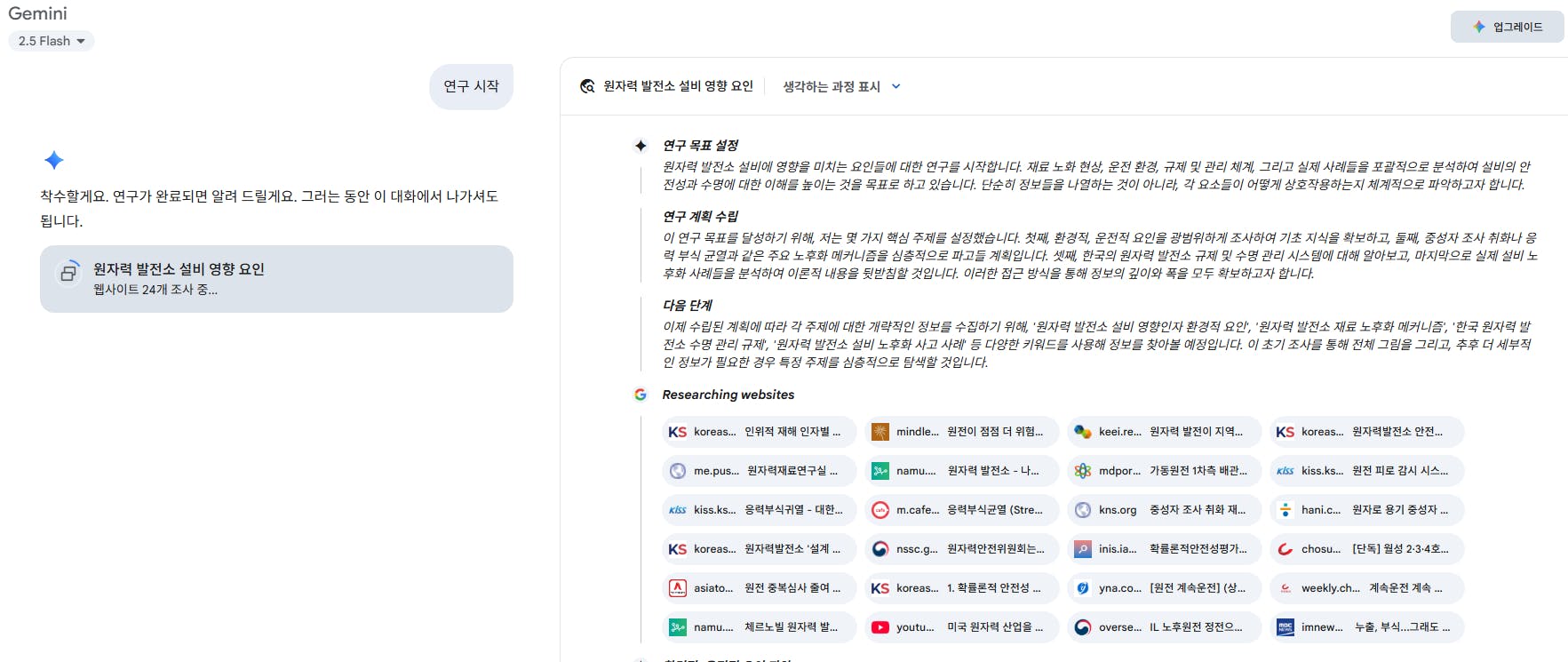Open the koreas chip 원자력발전소 '설계
1568x662 pixels.
tap(759, 549)
